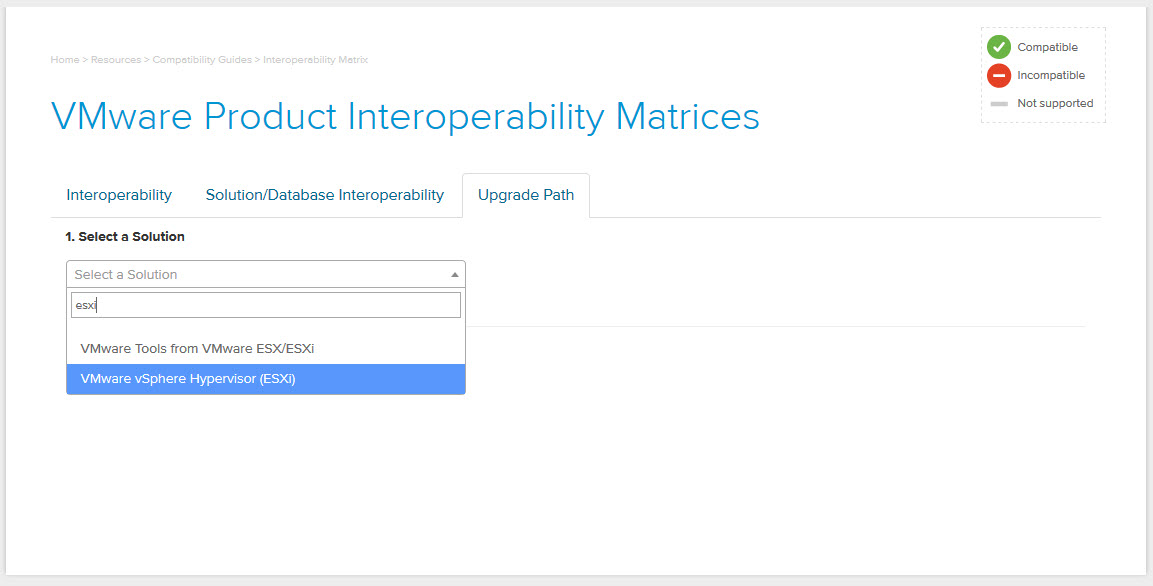Click the Compatible legend label
The height and width of the screenshot is (586, 1153).
click(x=1047, y=47)
